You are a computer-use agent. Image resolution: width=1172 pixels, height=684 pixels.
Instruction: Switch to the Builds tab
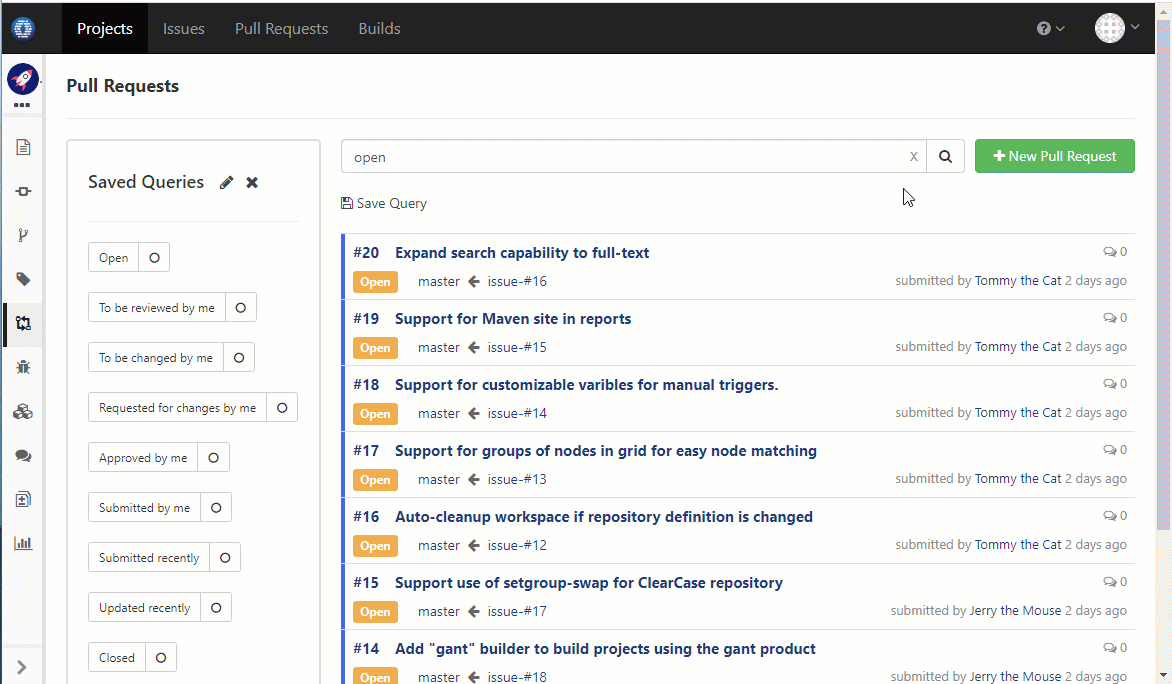pyautogui.click(x=379, y=28)
